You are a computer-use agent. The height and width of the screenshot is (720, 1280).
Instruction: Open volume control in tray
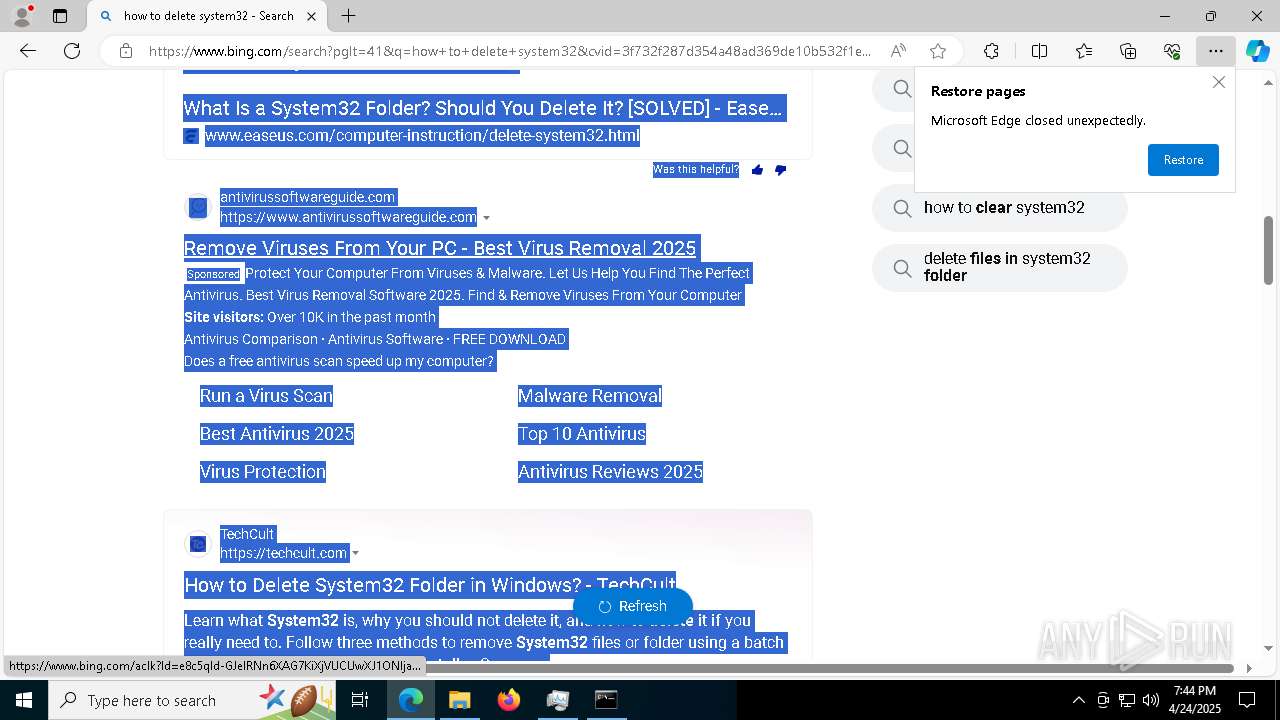point(1151,700)
